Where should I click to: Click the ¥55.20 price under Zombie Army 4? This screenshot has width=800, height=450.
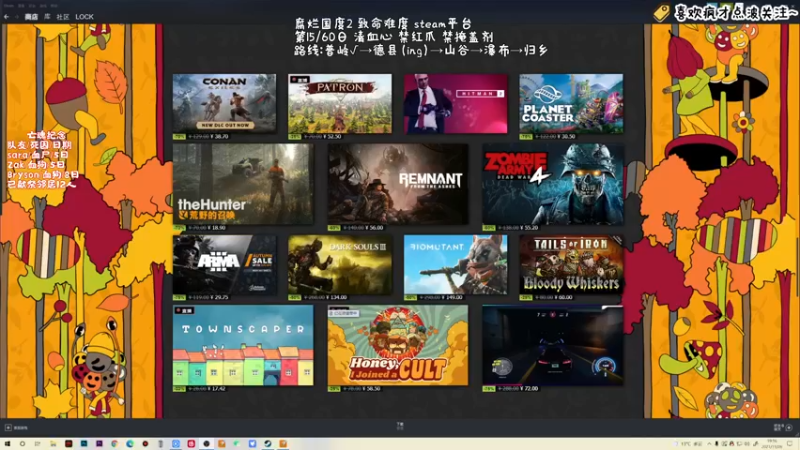tap(528, 228)
